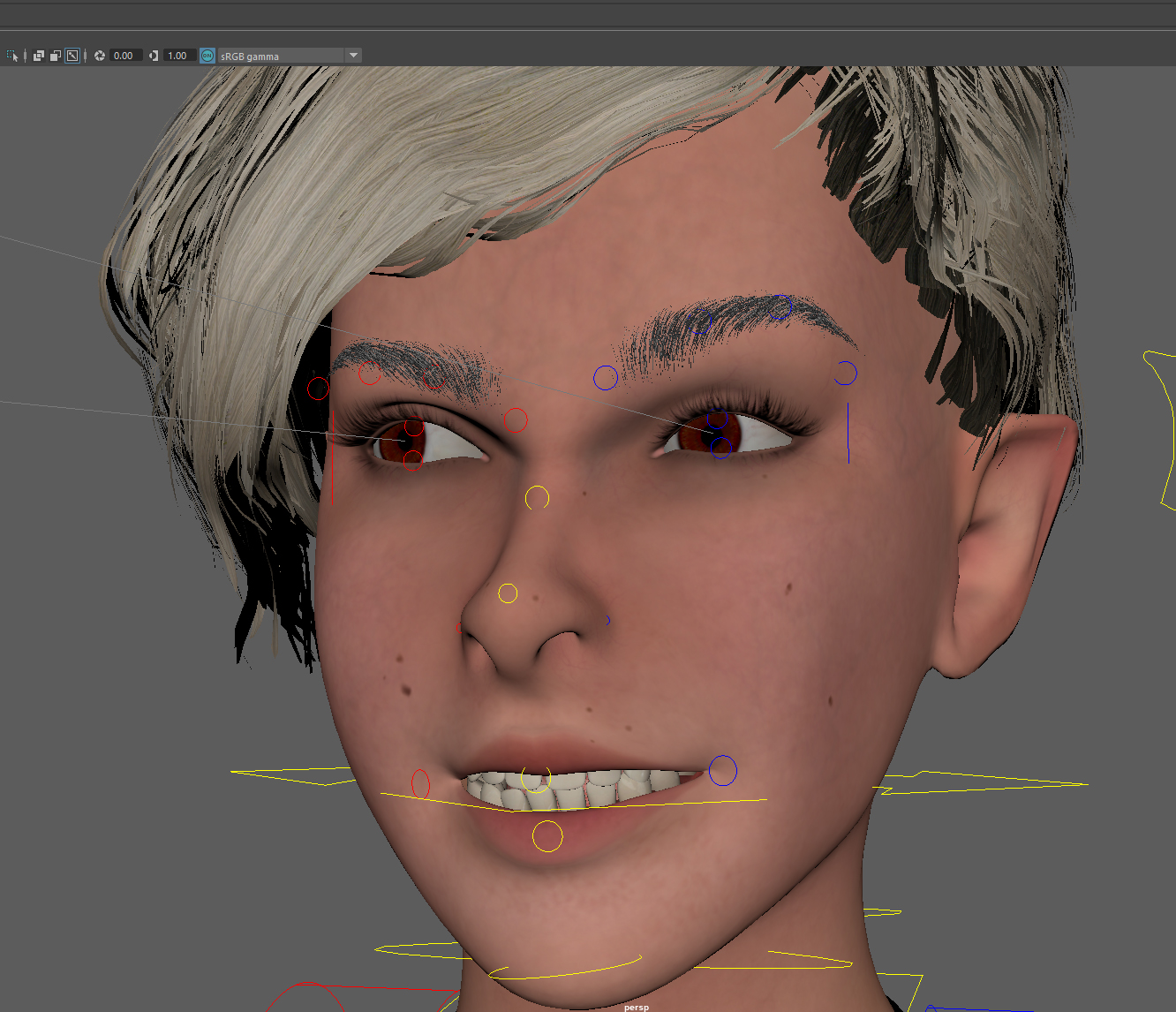Select the yellow lower lip control circle
Image resolution: width=1176 pixels, height=1012 pixels.
click(547, 836)
